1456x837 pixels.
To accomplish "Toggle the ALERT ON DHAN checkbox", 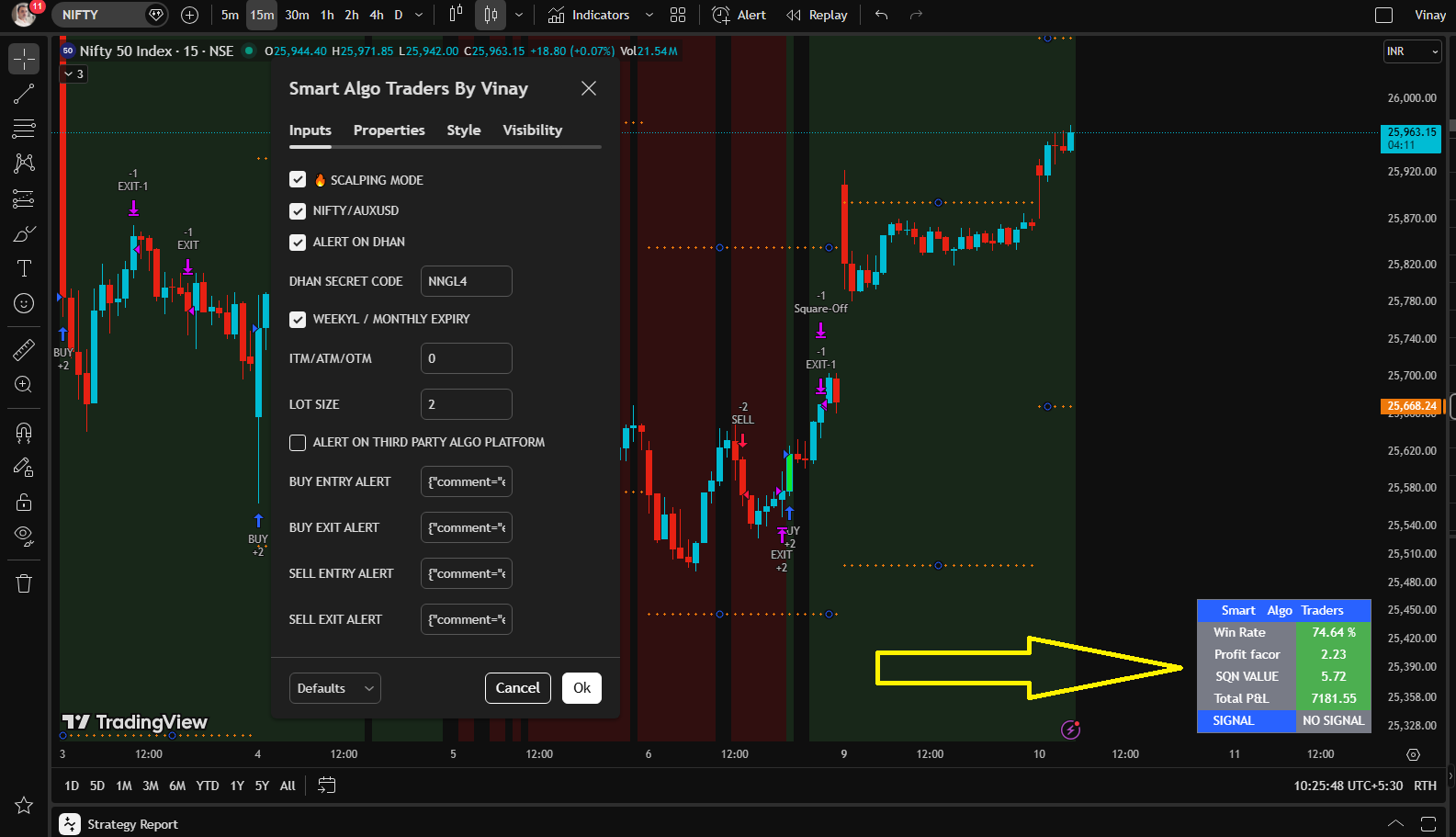I will point(298,243).
